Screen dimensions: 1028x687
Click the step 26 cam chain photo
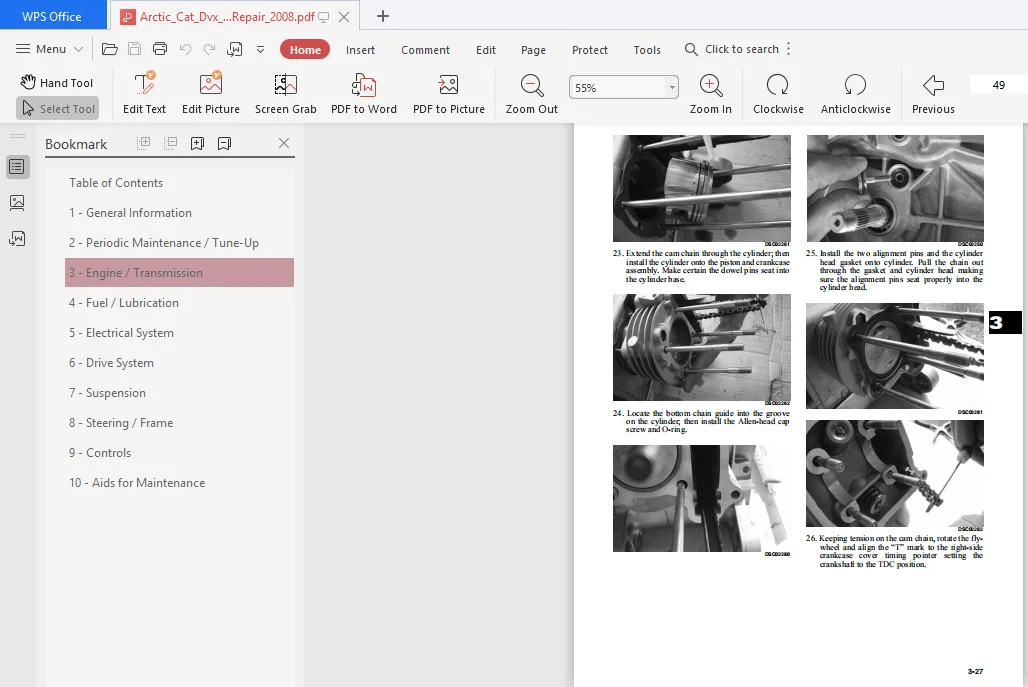point(895,473)
